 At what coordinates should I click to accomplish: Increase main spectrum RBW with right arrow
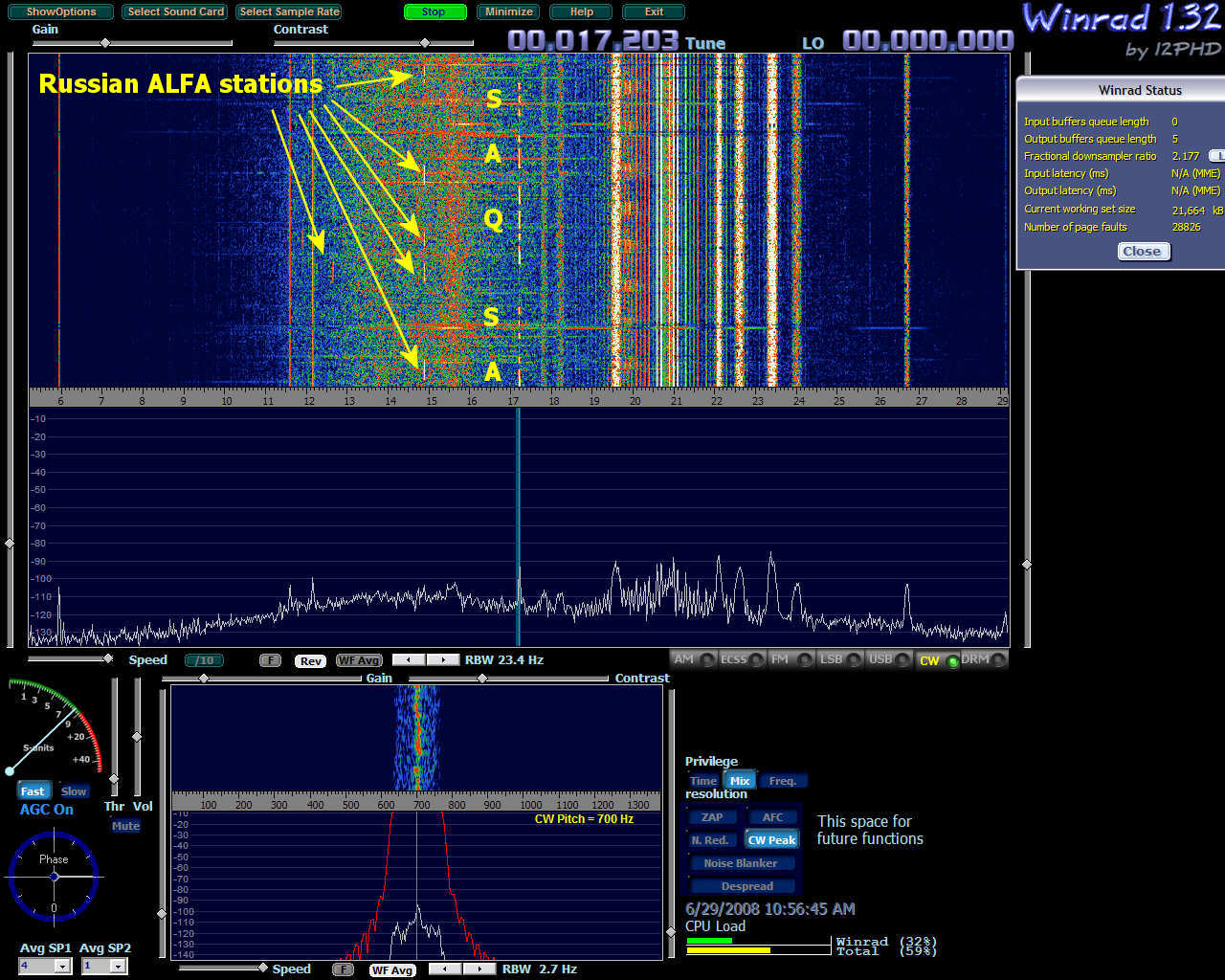pyautogui.click(x=442, y=660)
